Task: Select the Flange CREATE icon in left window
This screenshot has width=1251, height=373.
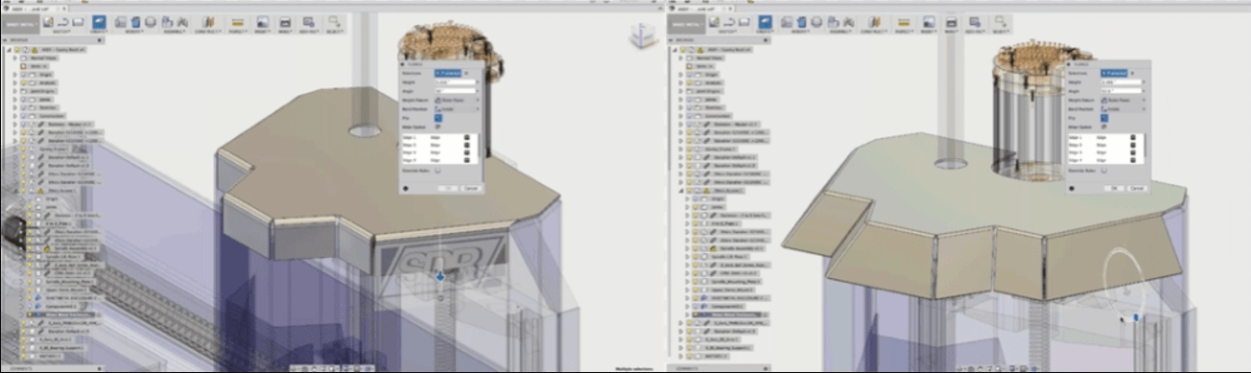Action: coord(99,22)
